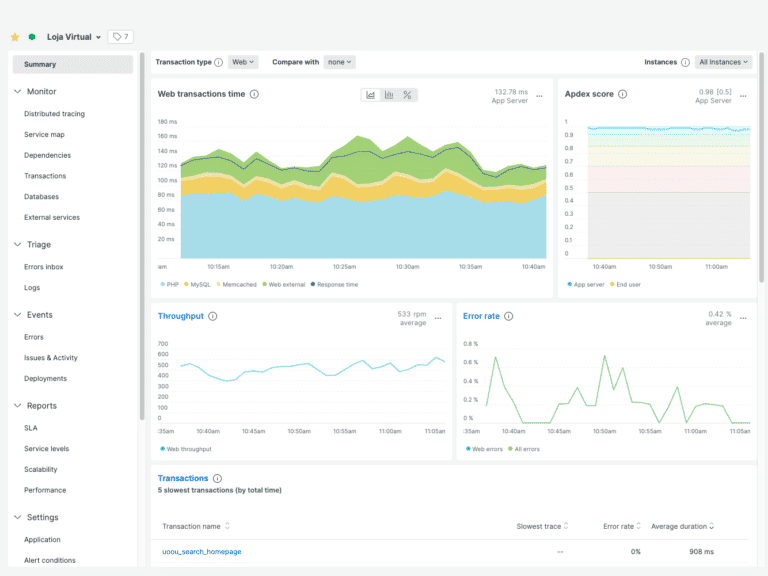Toggle PHP legend series
The image size is (768, 576).
pos(169,285)
